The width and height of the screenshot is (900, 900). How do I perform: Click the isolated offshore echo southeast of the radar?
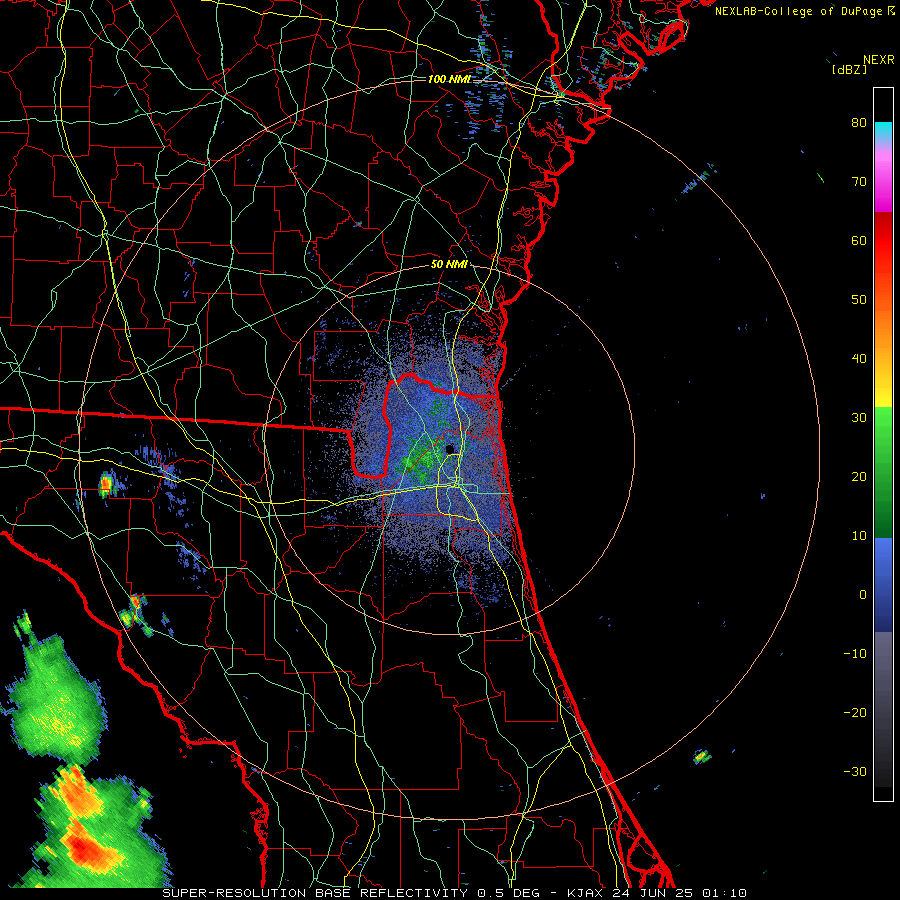click(701, 757)
